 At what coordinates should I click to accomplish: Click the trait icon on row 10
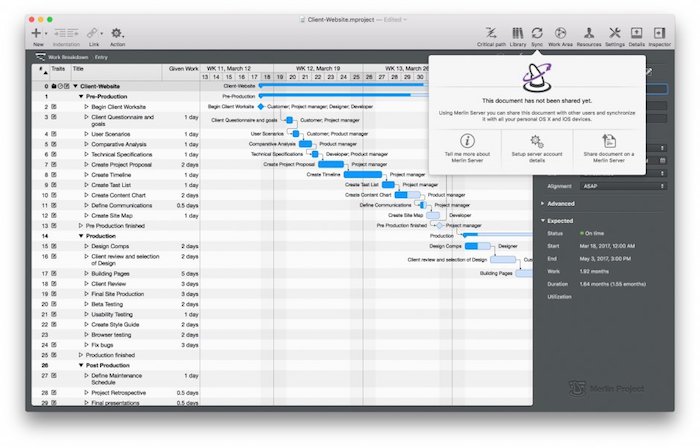pyautogui.click(x=54, y=195)
